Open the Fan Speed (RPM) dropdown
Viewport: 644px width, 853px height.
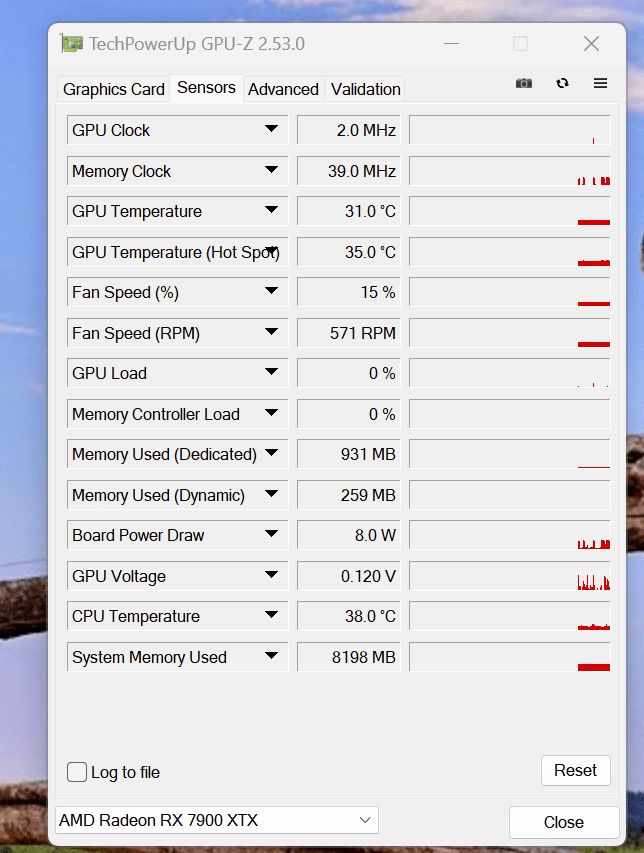271,331
